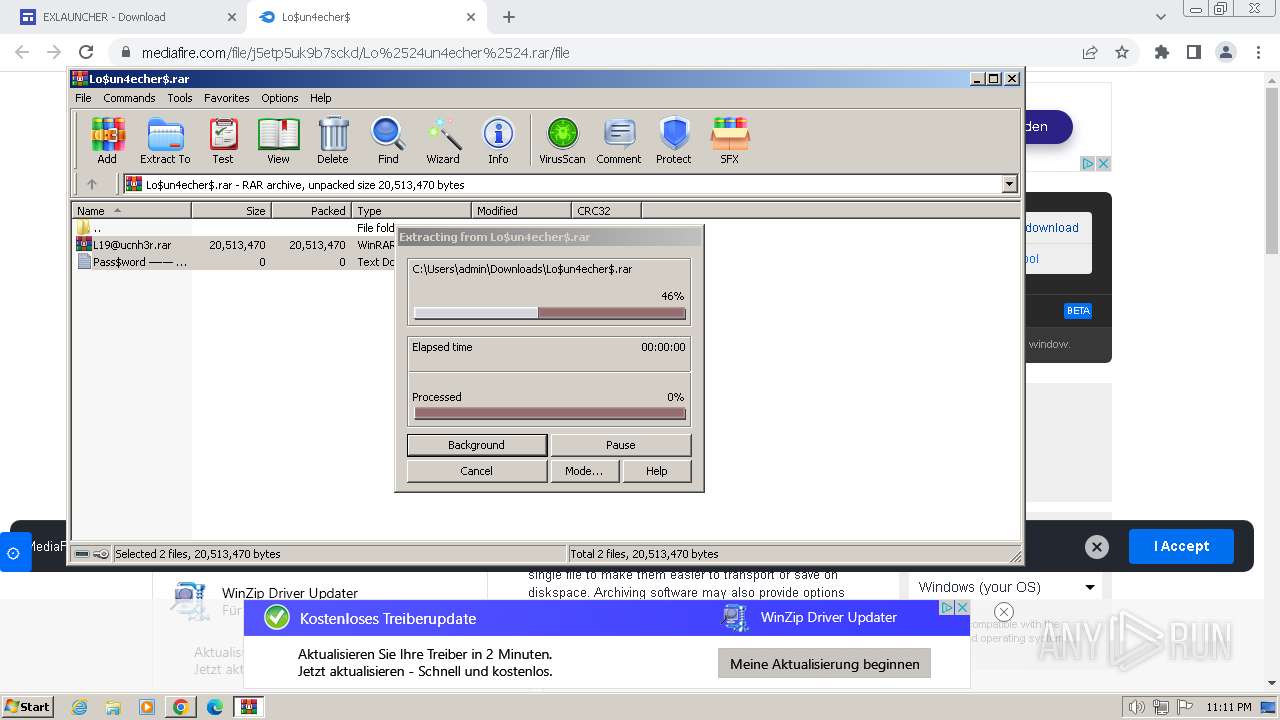Click the SFX toolbar icon
The height and width of the screenshot is (720, 1280).
[x=730, y=141]
